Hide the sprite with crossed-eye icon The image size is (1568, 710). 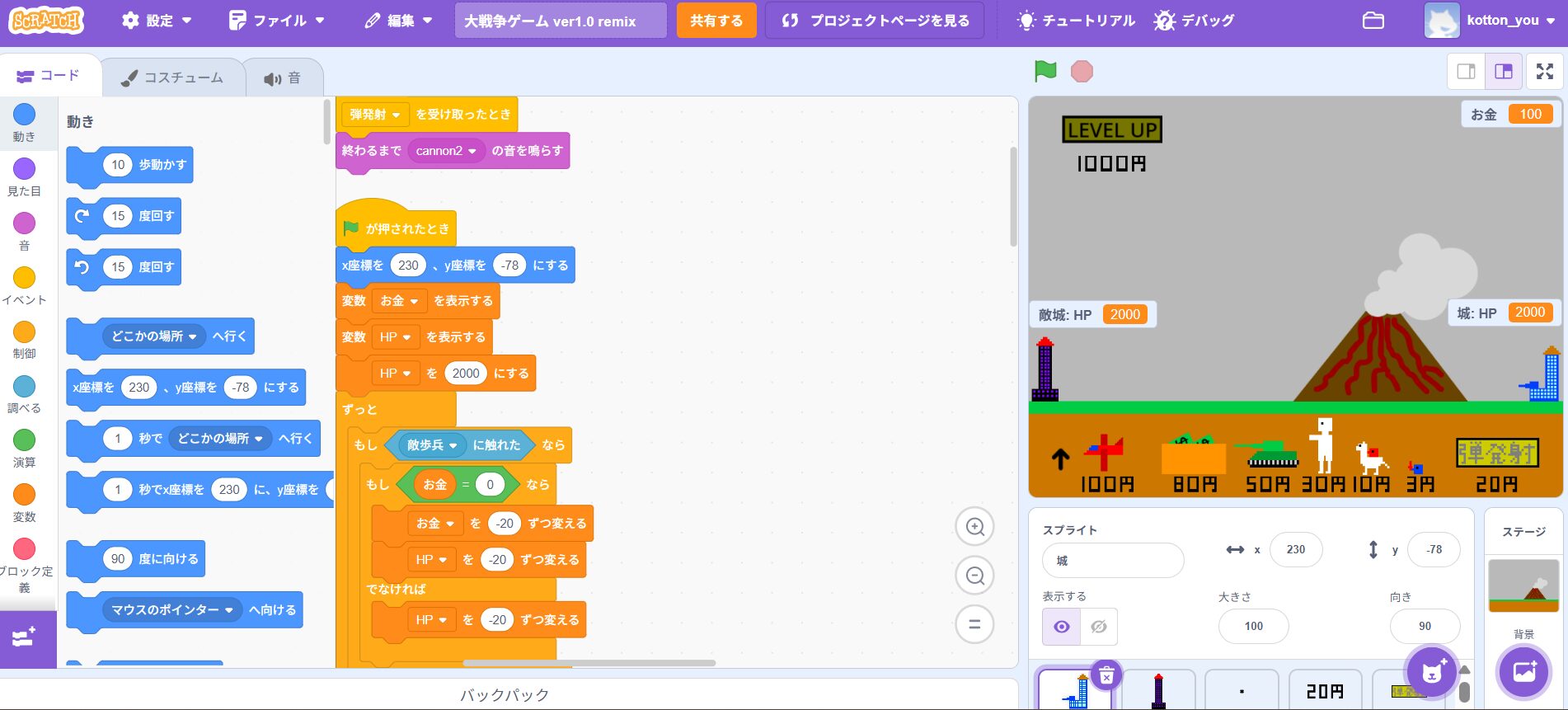click(x=1098, y=627)
